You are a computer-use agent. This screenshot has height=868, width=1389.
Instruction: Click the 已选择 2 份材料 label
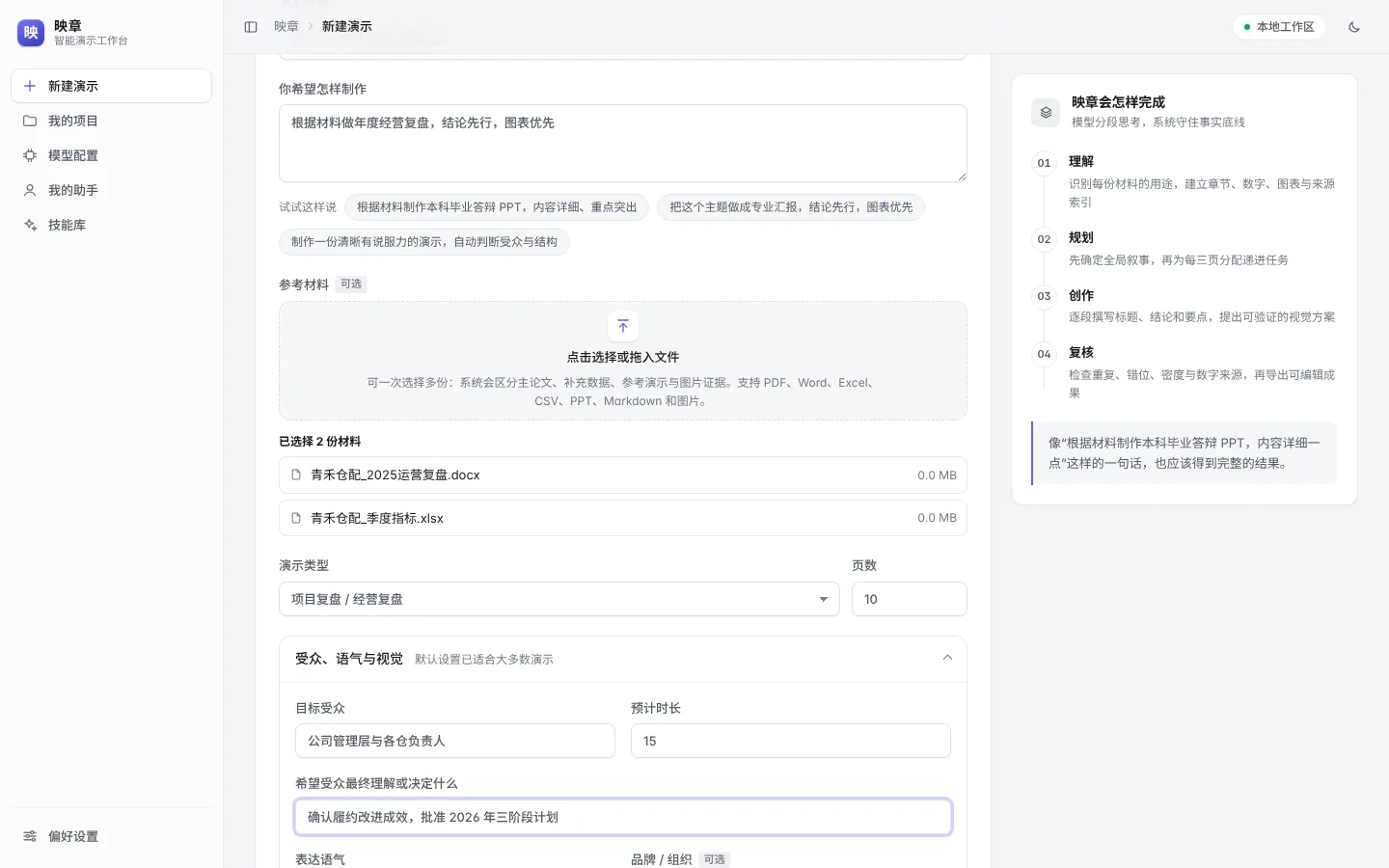point(320,442)
